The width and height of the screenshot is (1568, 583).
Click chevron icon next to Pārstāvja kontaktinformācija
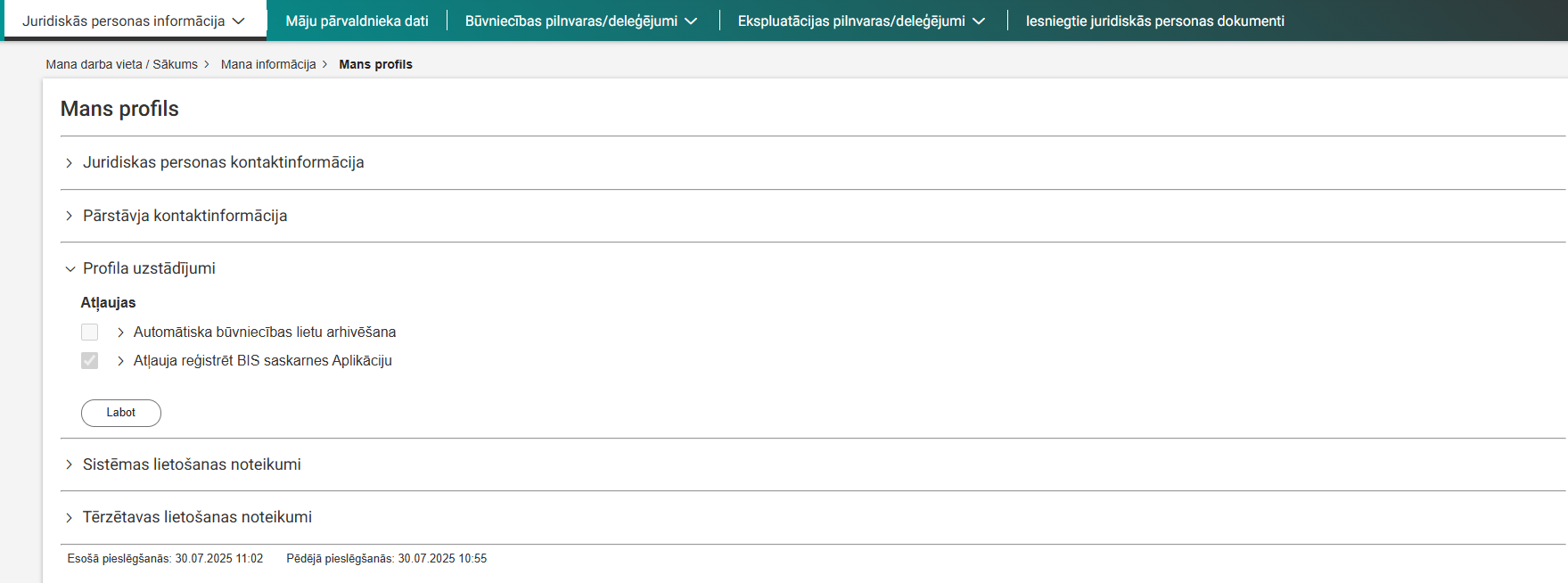70,216
